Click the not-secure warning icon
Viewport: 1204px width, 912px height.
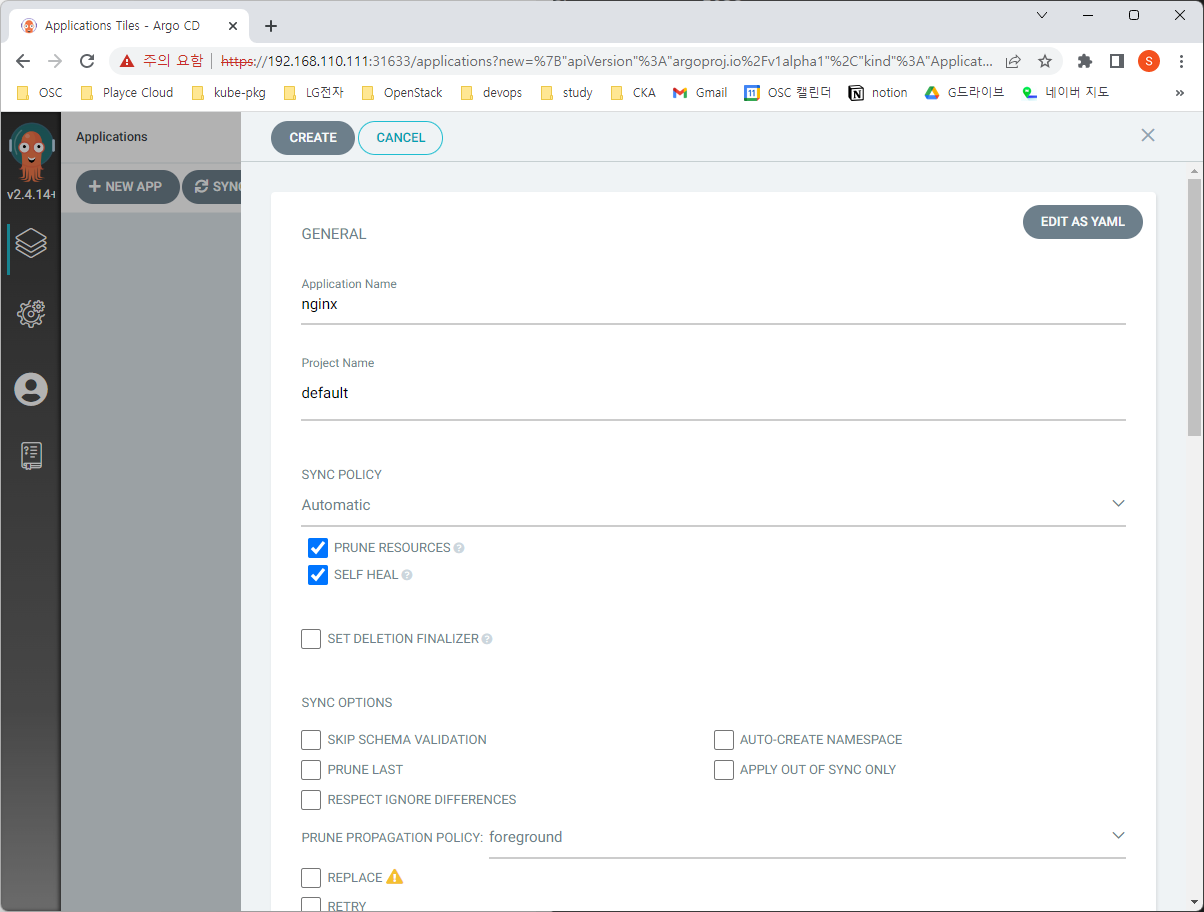(x=127, y=61)
